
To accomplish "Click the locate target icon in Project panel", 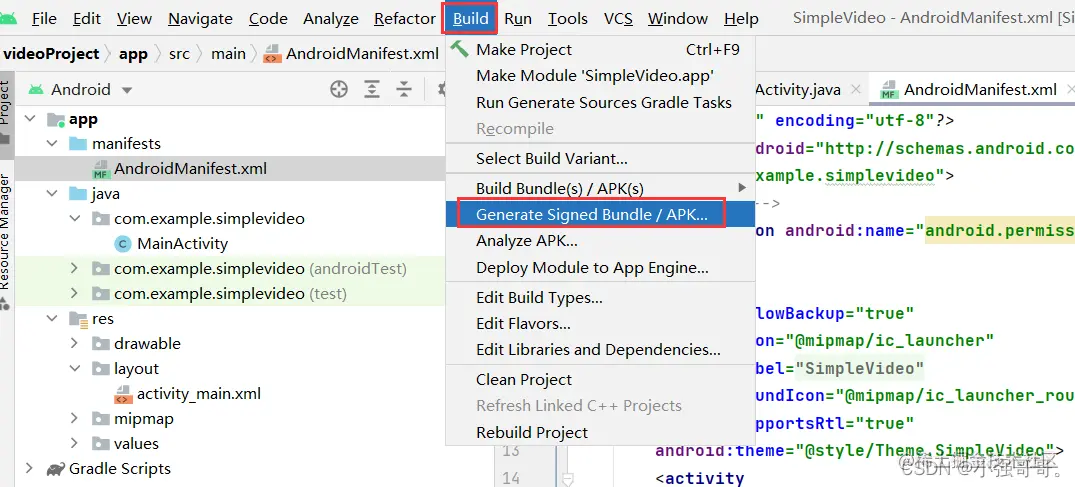I will [339, 89].
